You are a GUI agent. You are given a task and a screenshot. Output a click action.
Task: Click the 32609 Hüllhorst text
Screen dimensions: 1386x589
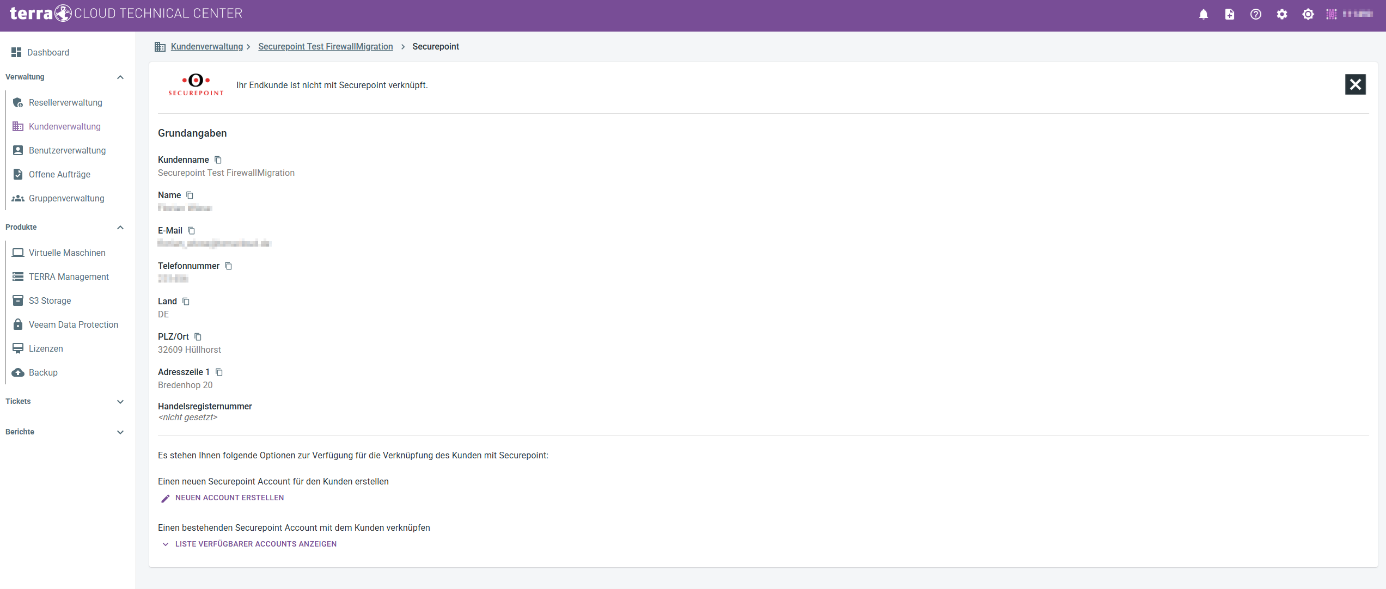(190, 350)
